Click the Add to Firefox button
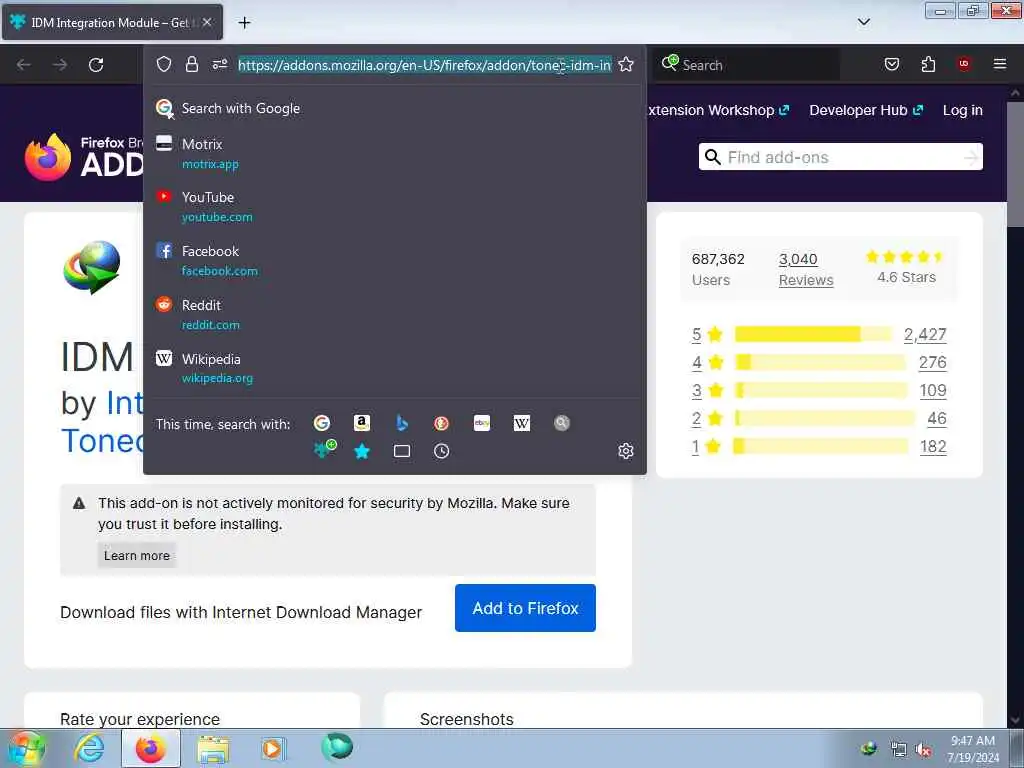The width and height of the screenshot is (1024, 768). (x=525, y=608)
